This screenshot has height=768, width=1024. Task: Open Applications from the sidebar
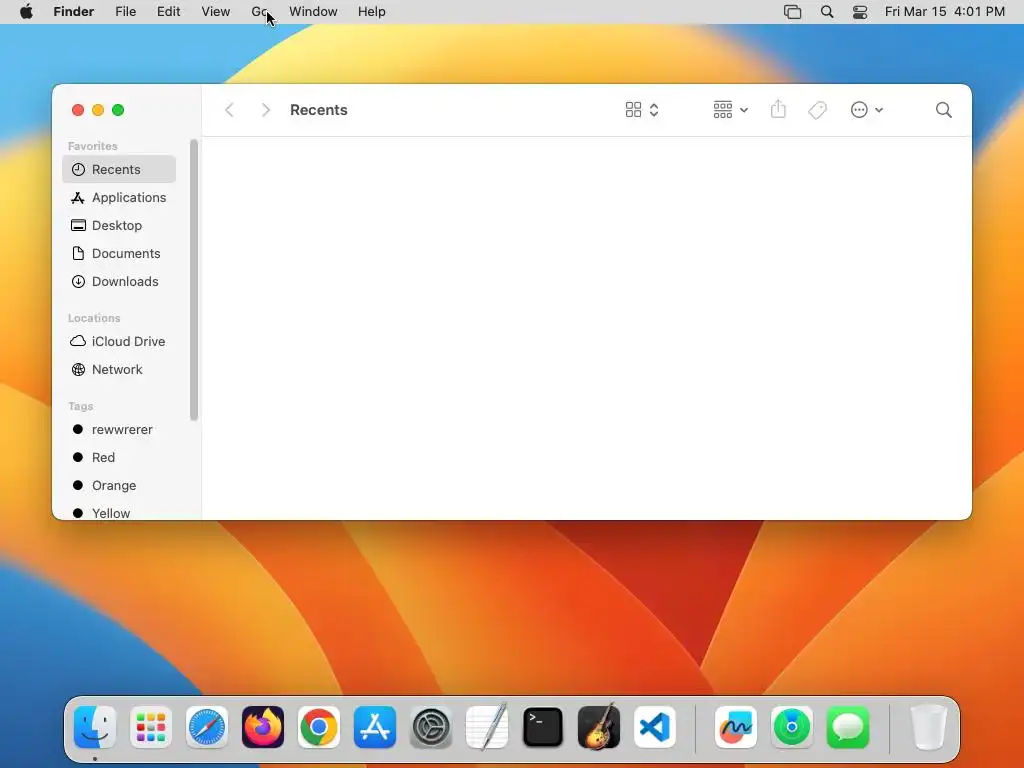(x=119, y=197)
